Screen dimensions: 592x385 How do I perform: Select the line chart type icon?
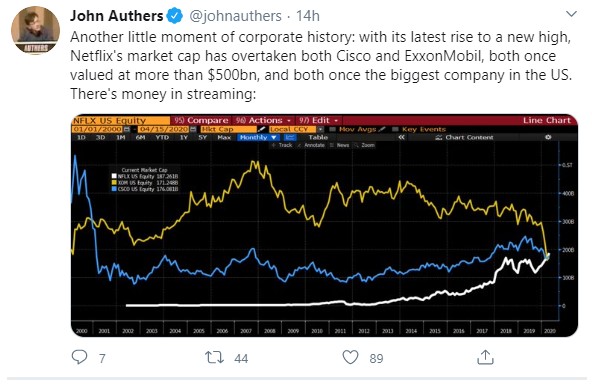click(x=290, y=137)
